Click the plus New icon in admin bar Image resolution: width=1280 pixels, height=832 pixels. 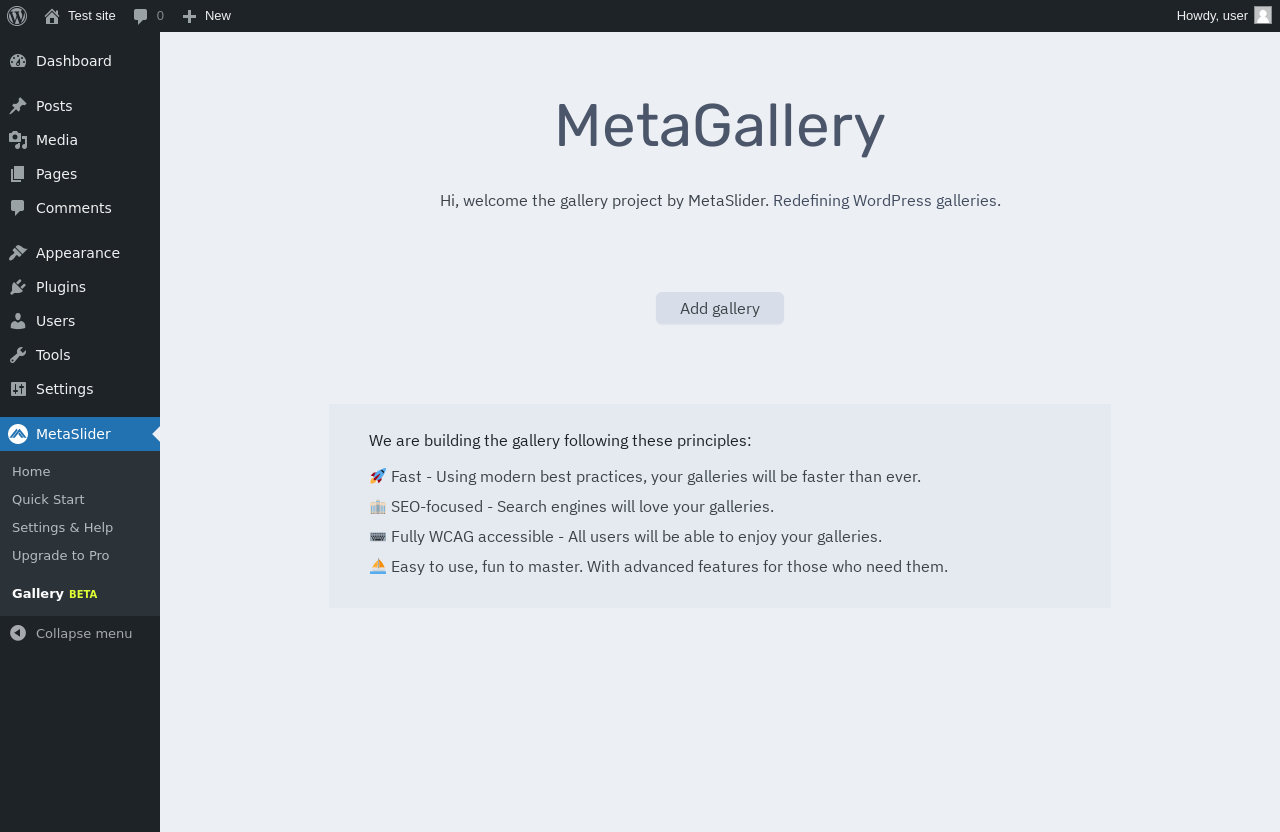pos(189,16)
